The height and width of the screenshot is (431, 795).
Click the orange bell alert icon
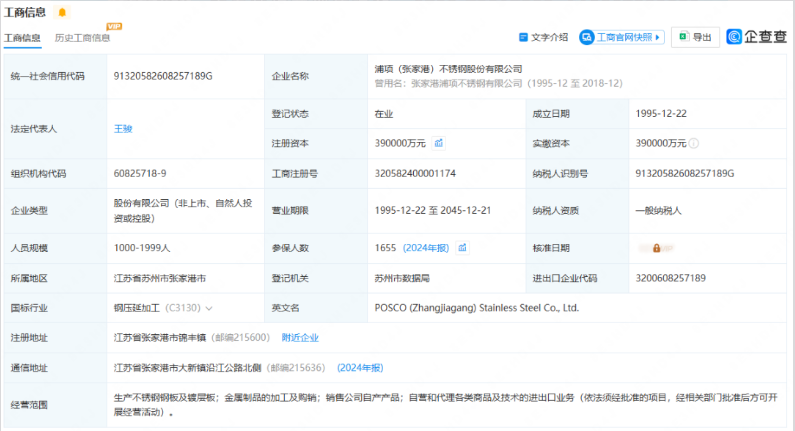tap(62, 12)
